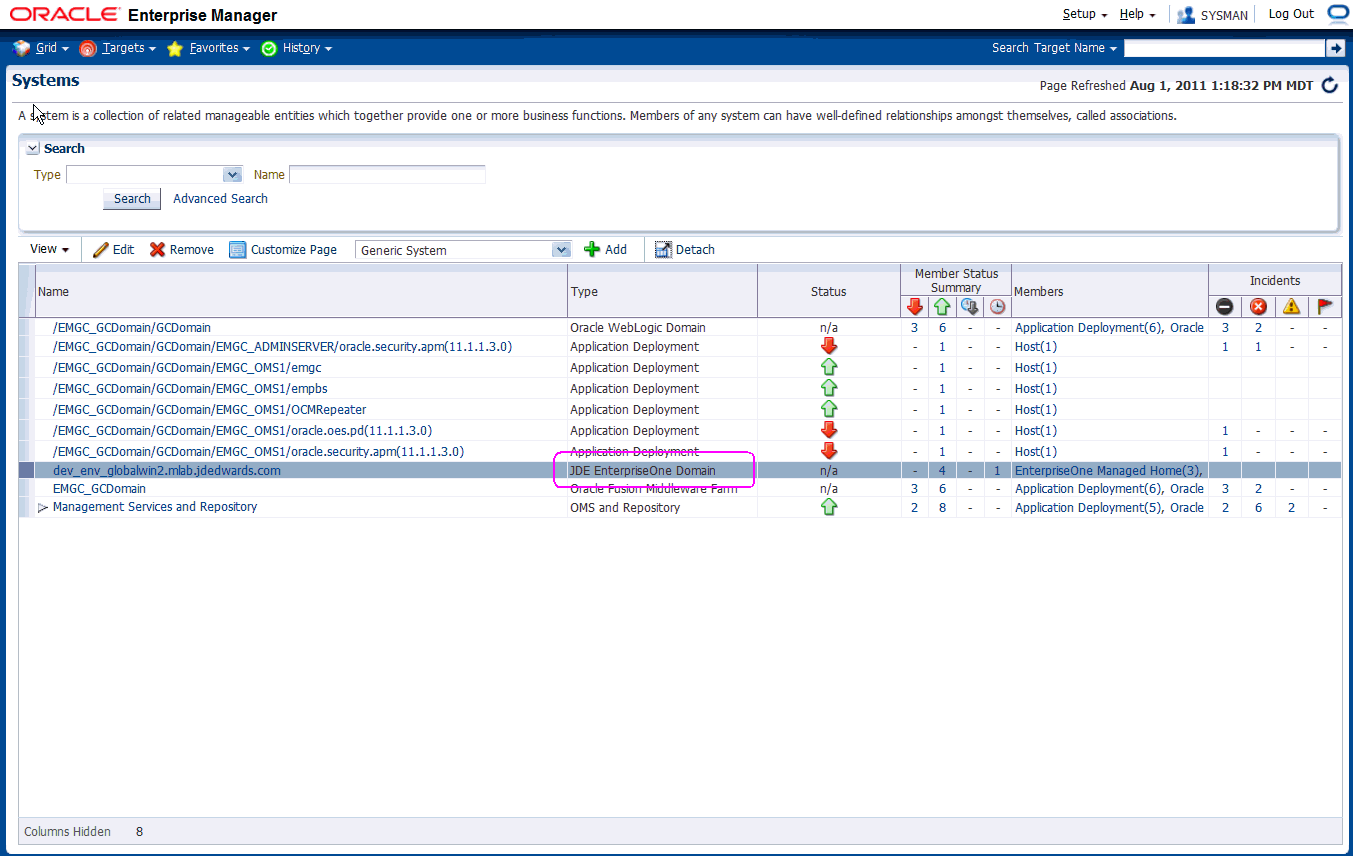Click the search target go arrow

pyautogui.click(x=1335, y=48)
